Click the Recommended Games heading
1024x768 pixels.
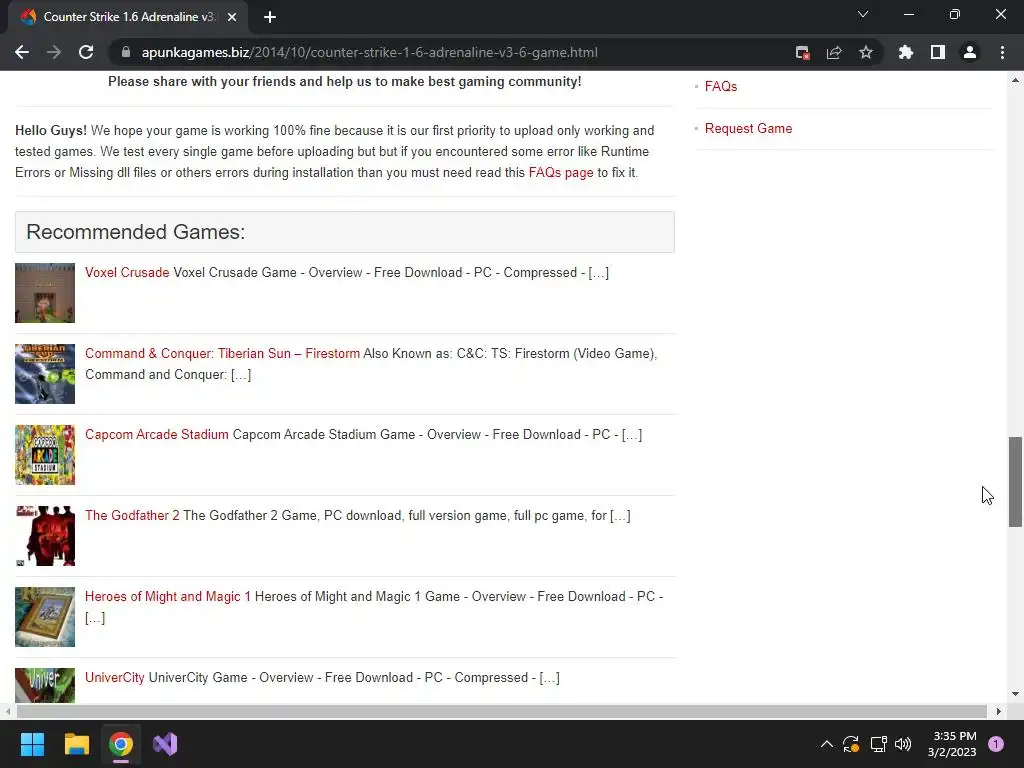pyautogui.click(x=136, y=232)
